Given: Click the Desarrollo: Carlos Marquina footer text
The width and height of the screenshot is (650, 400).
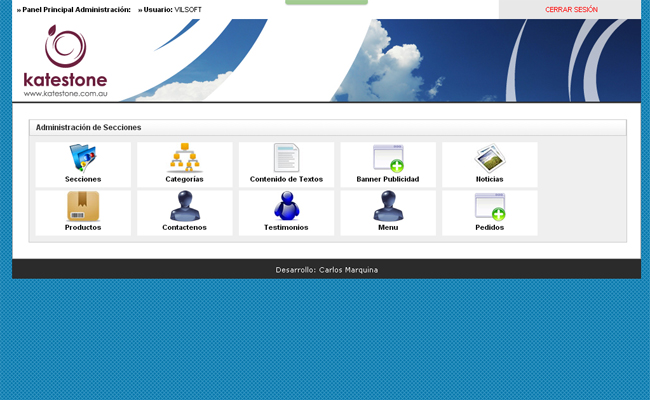Looking at the screenshot, I should [326, 270].
